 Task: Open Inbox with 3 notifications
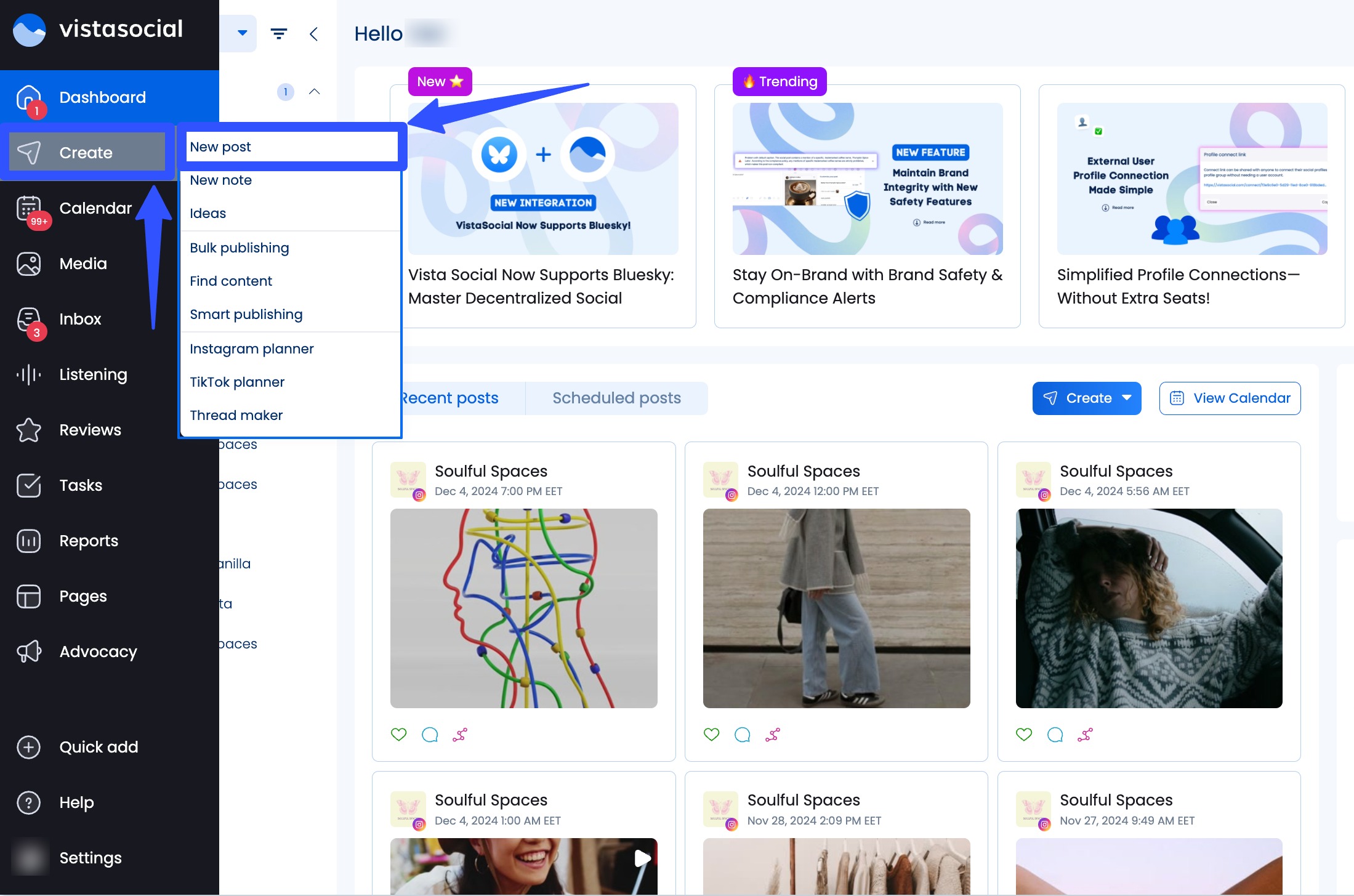tap(29, 320)
